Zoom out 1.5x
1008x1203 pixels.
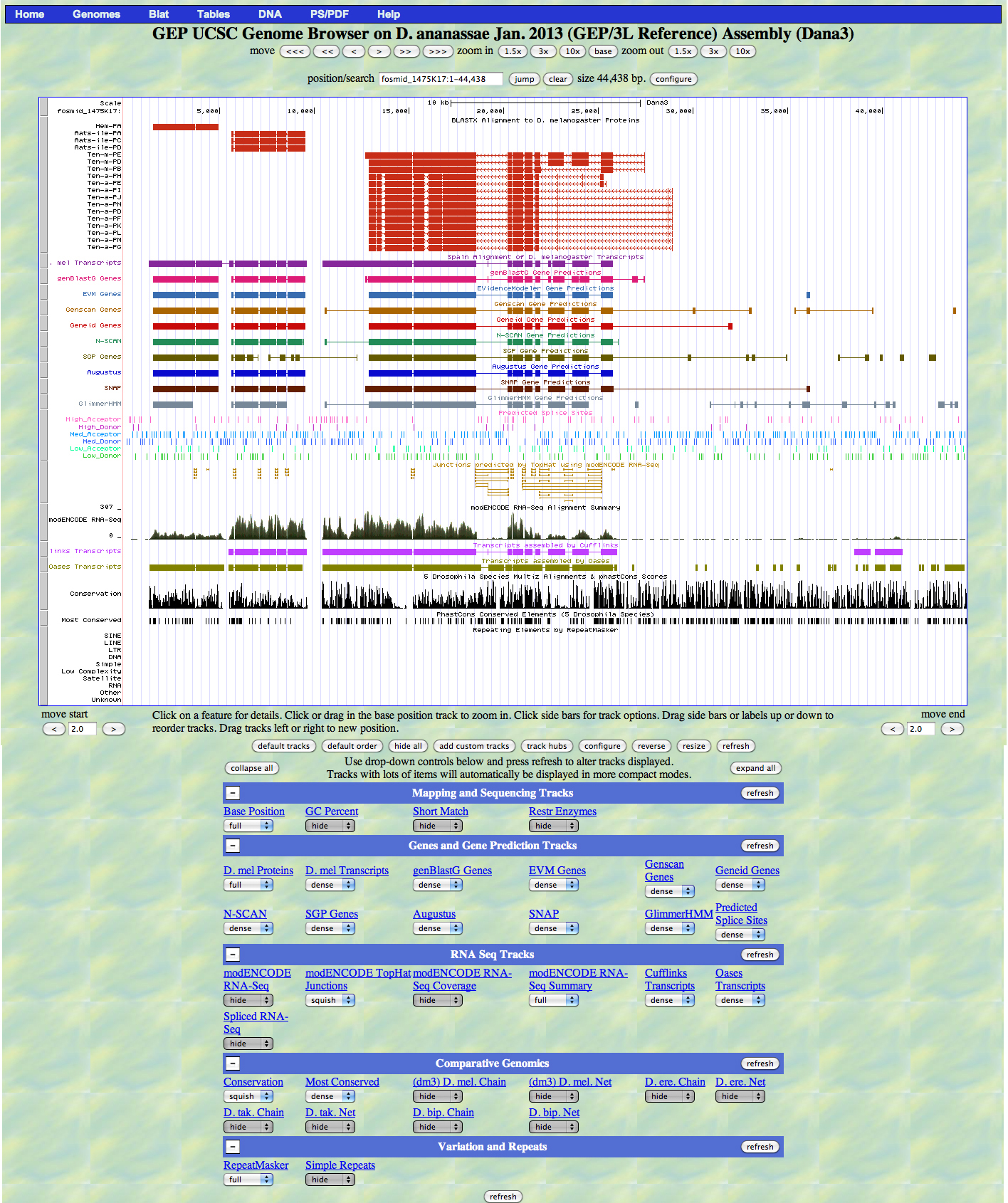[683, 51]
